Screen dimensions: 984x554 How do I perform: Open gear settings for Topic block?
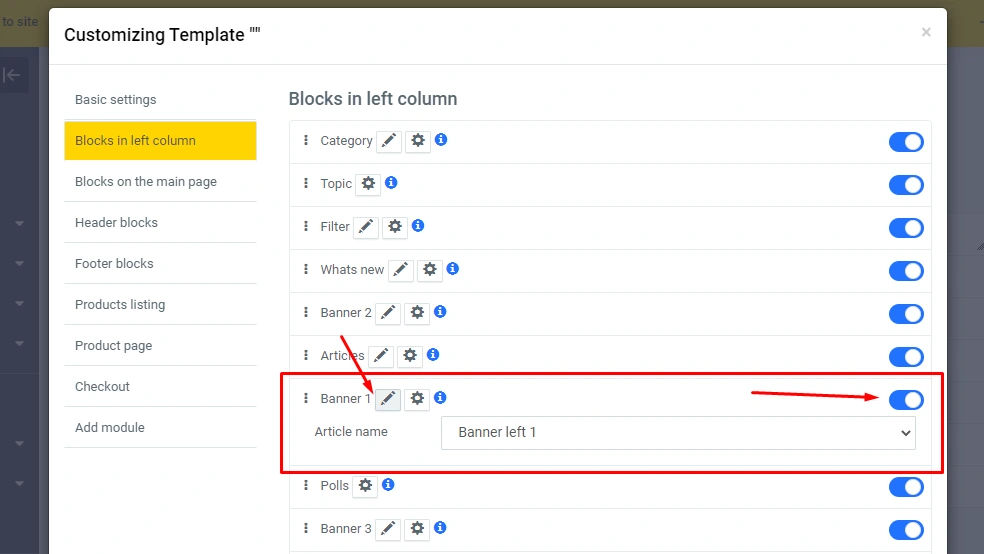[x=368, y=184]
